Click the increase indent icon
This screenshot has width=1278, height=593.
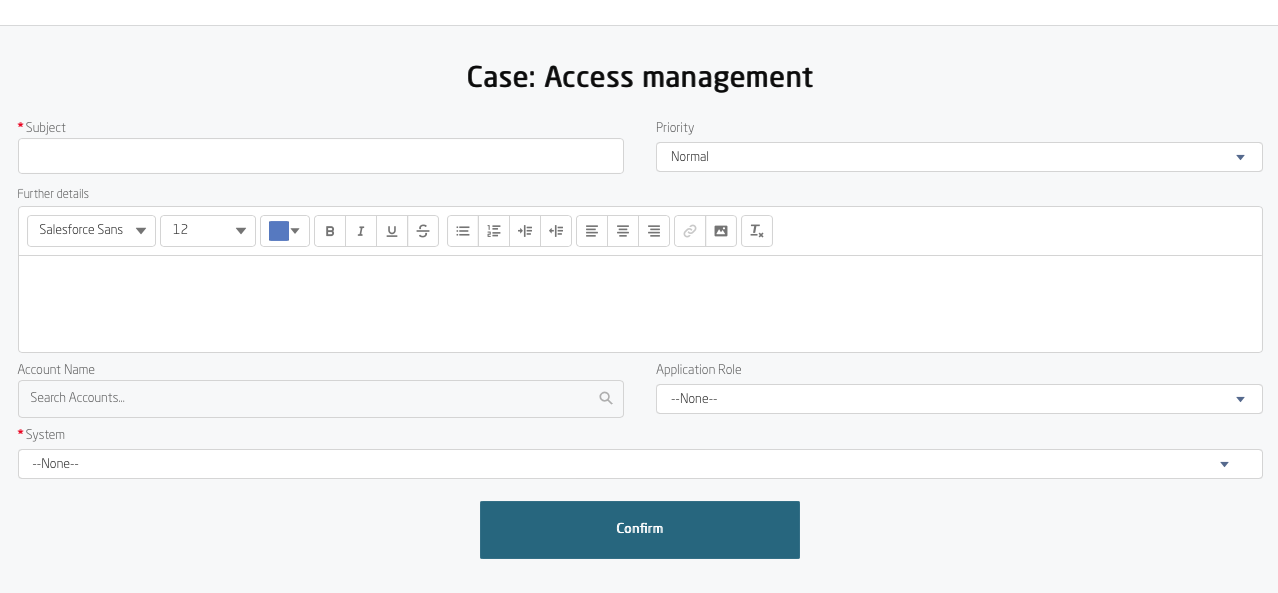tap(525, 231)
